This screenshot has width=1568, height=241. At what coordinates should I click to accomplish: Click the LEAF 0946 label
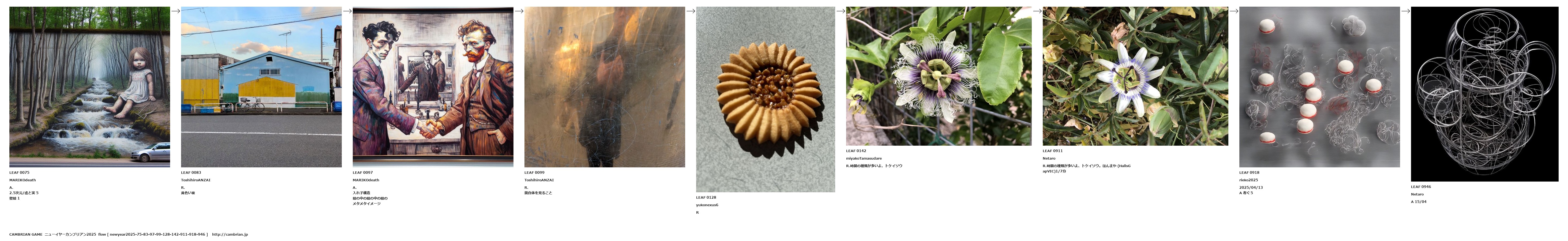click(1421, 187)
